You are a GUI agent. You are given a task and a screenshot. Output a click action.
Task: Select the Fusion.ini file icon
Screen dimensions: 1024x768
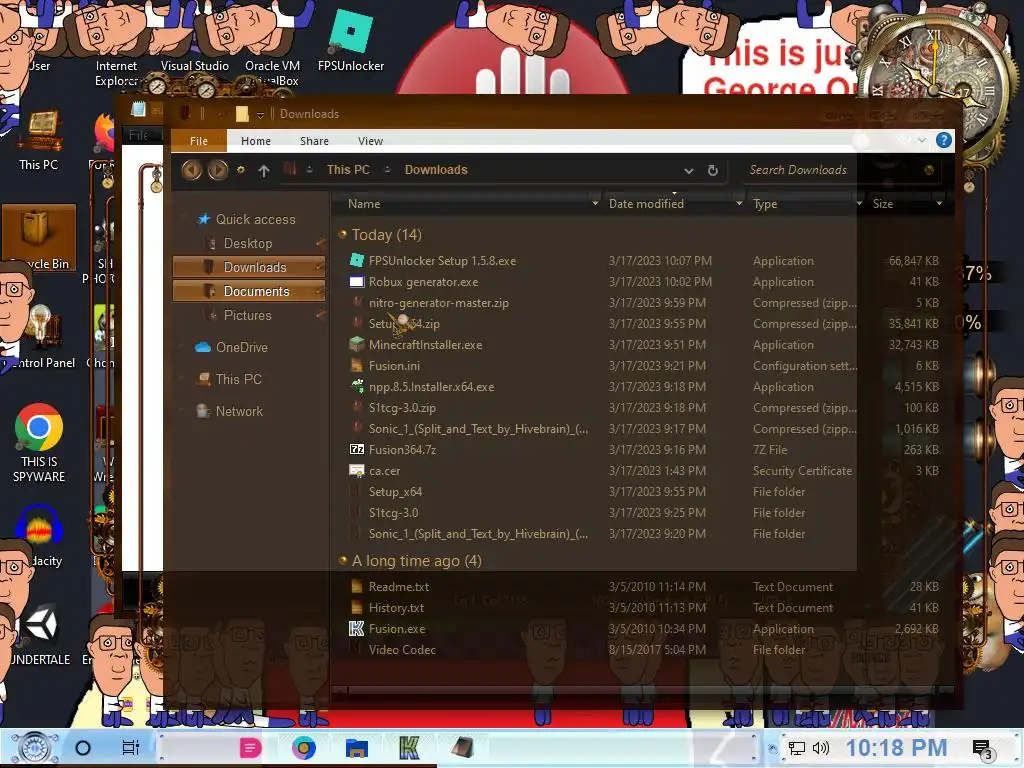(357, 366)
